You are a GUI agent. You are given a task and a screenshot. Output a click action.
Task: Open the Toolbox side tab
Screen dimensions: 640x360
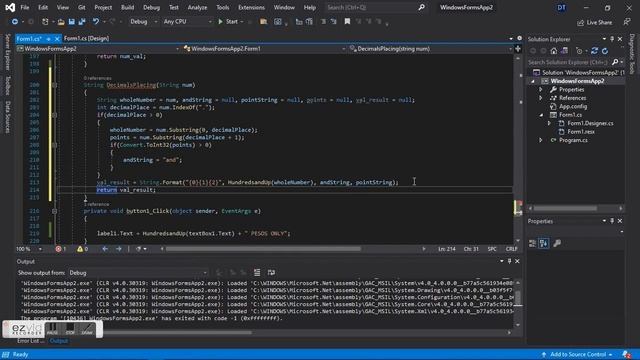point(7,85)
